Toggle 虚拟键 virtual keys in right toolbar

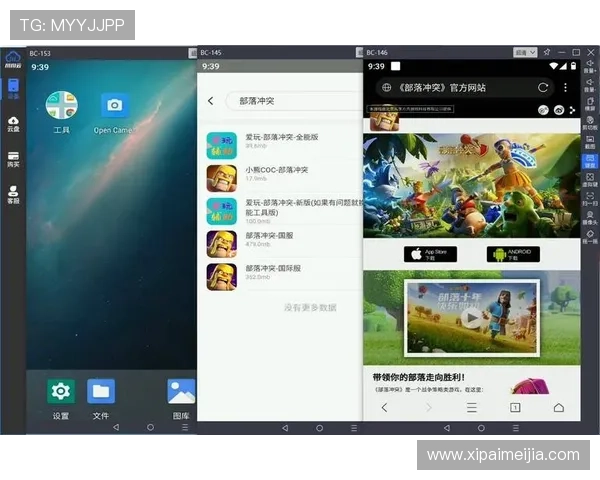(590, 180)
